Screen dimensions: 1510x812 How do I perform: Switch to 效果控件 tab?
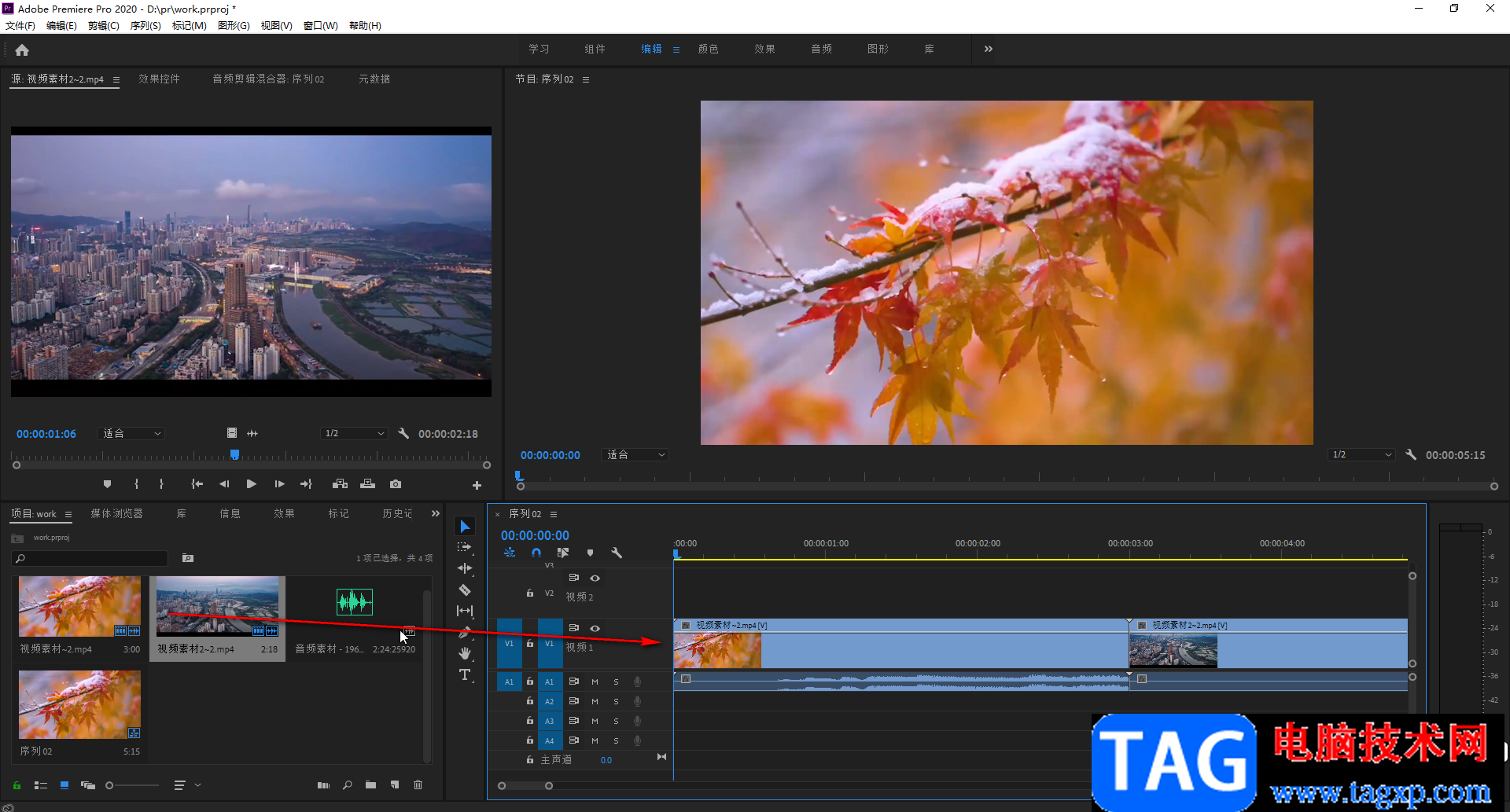159,79
